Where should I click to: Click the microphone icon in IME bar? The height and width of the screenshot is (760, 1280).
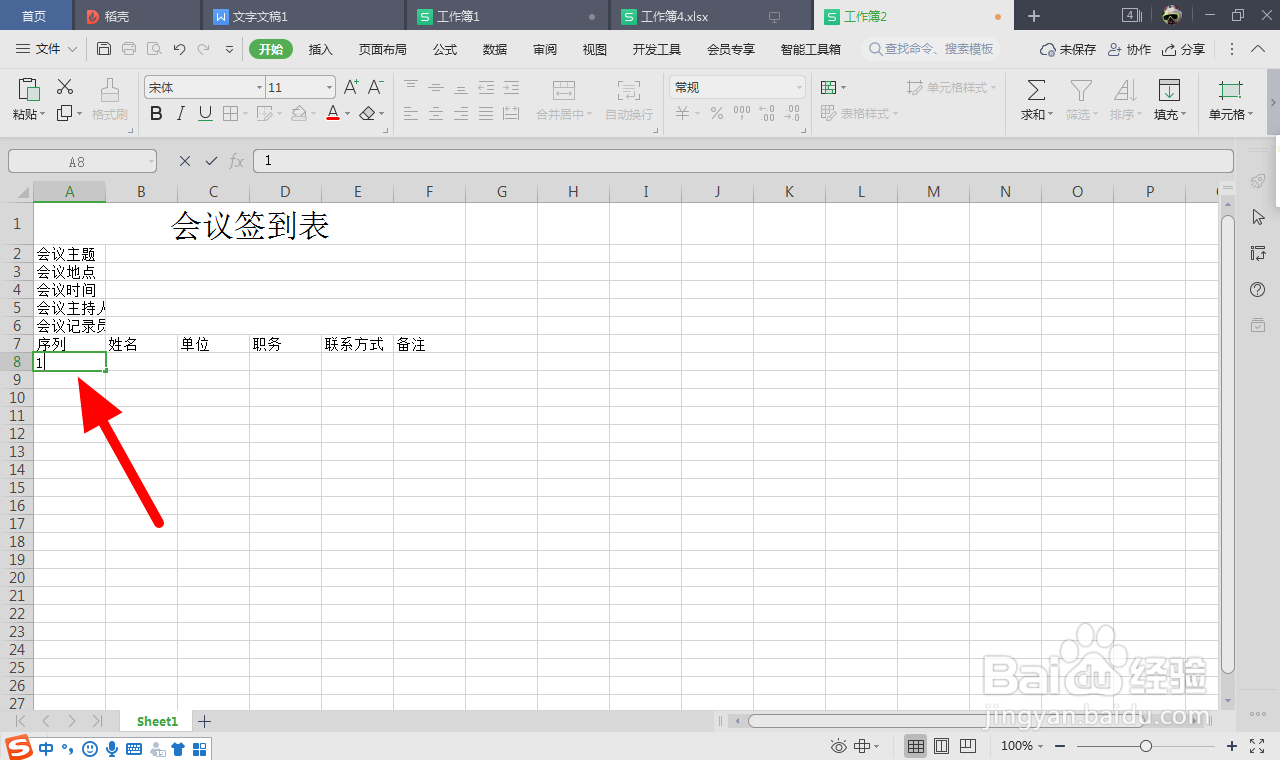coord(112,748)
